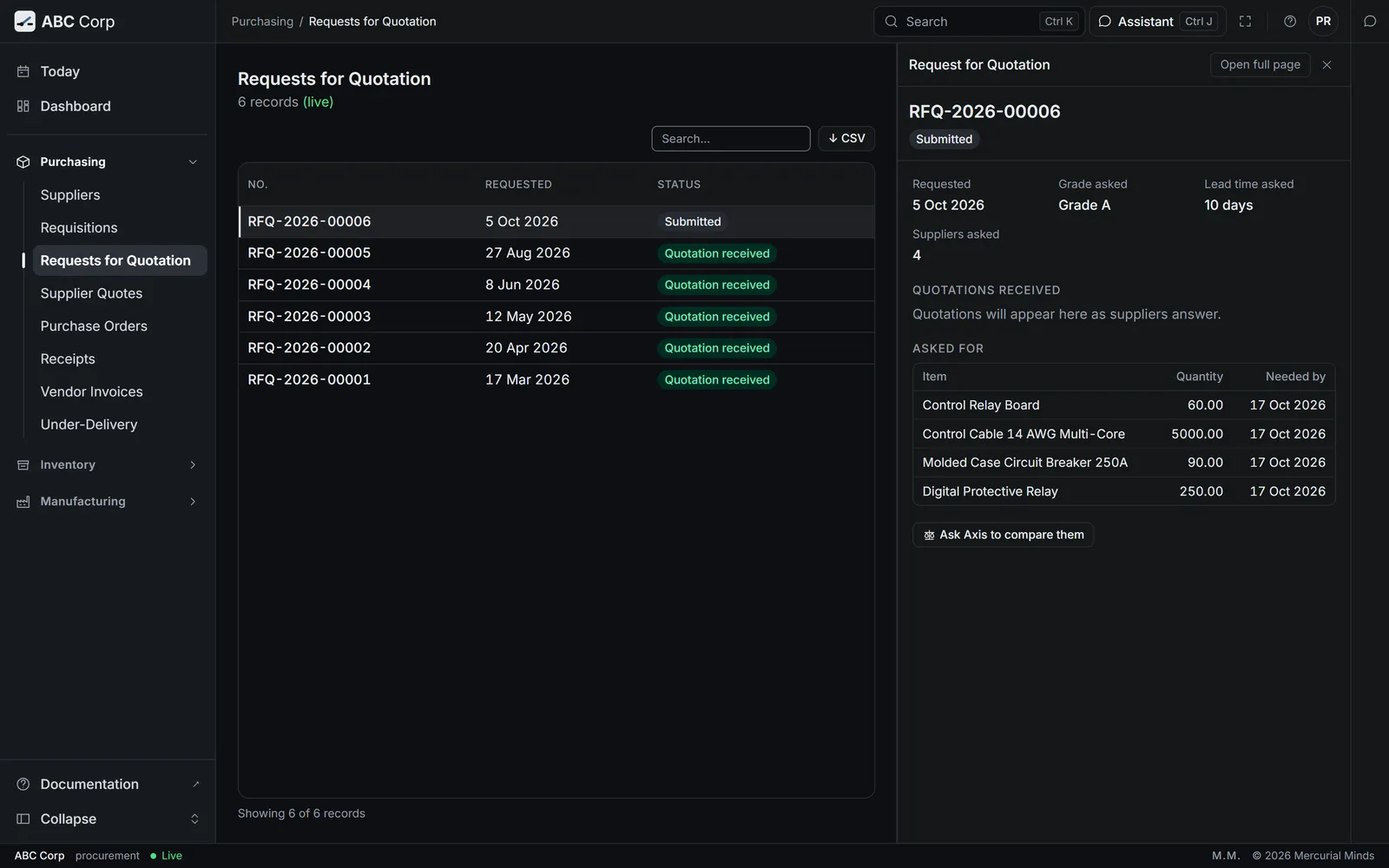
Task: Open the Collapse up-down selector arrows
Action: click(x=194, y=819)
